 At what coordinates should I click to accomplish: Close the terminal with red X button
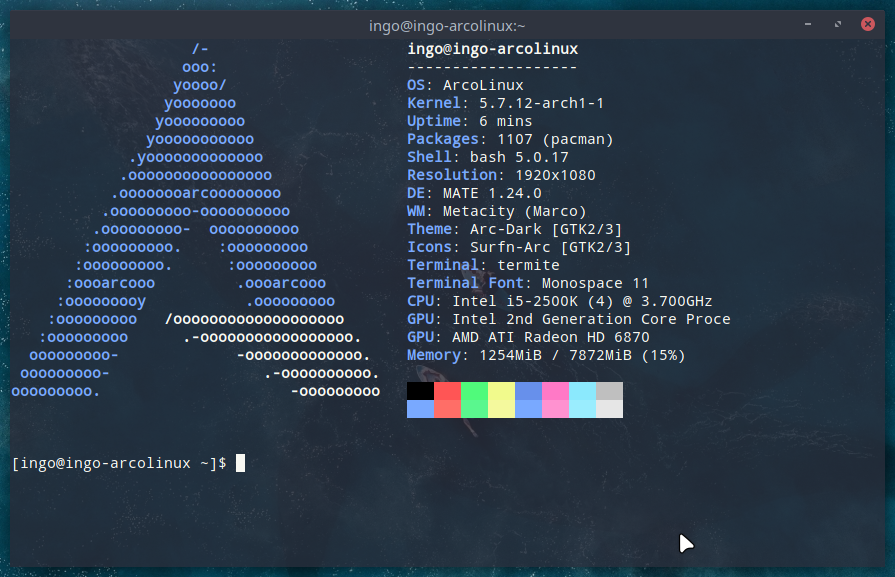click(x=868, y=24)
